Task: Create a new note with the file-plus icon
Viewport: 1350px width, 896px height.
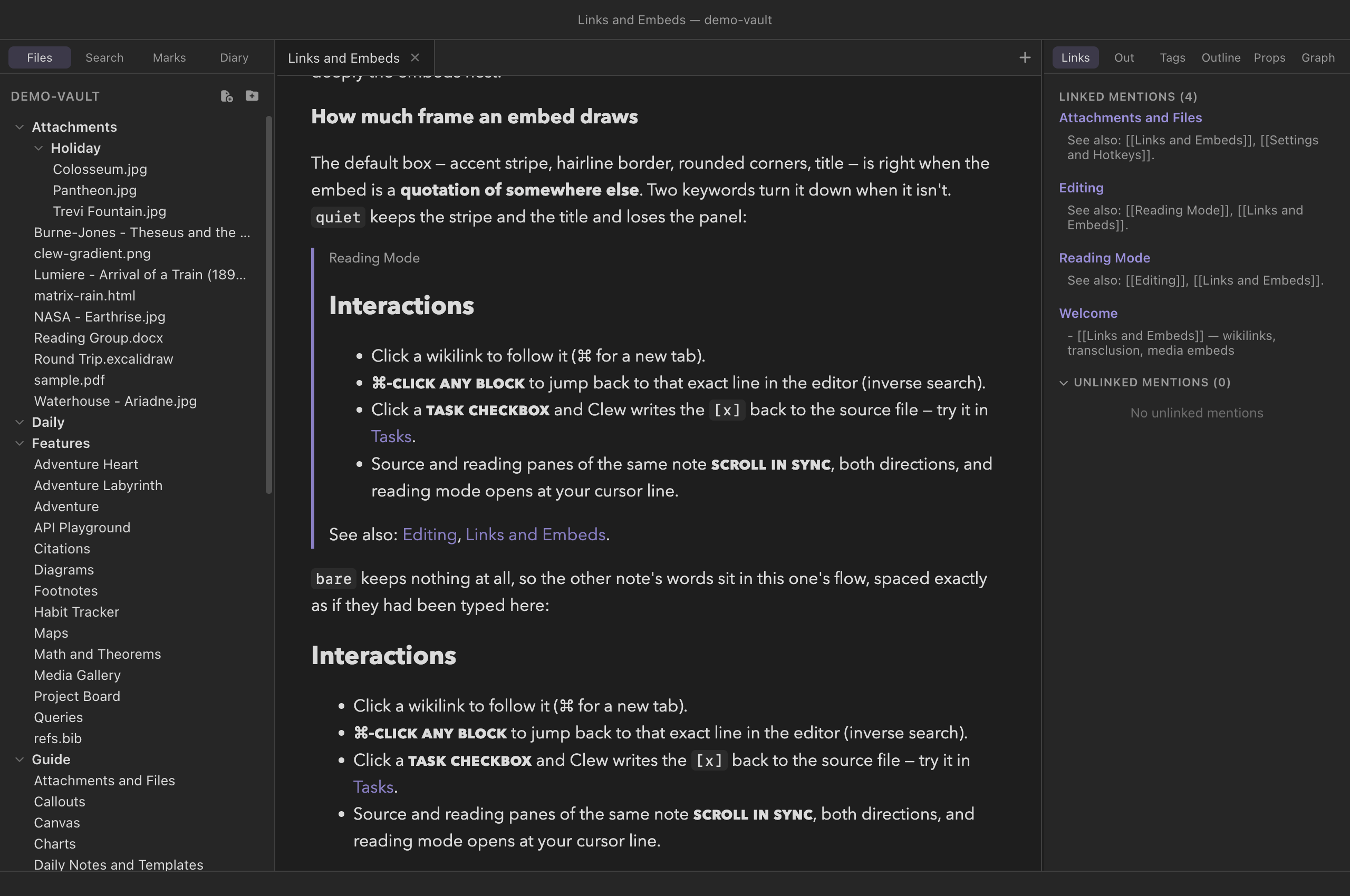Action: click(226, 96)
